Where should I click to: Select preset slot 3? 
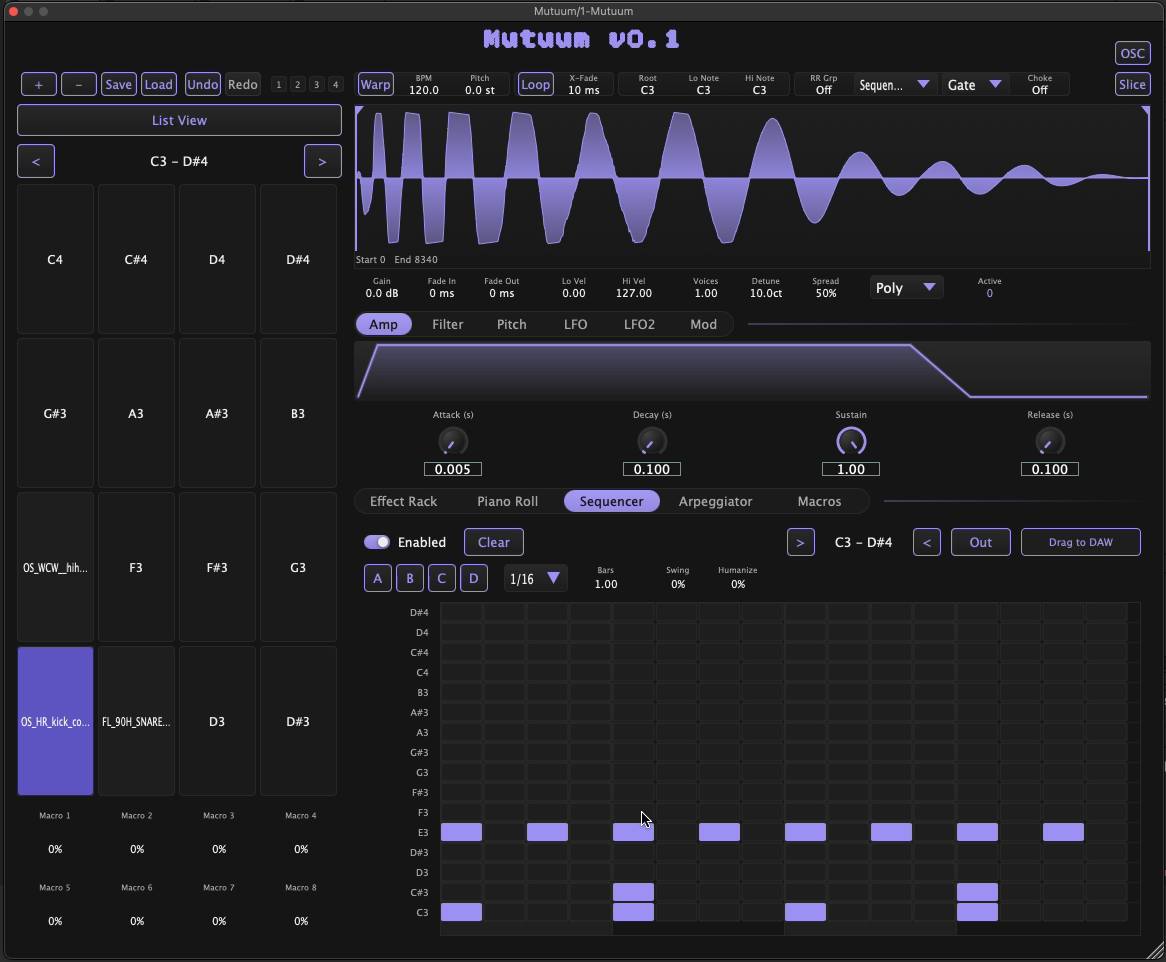[317, 85]
